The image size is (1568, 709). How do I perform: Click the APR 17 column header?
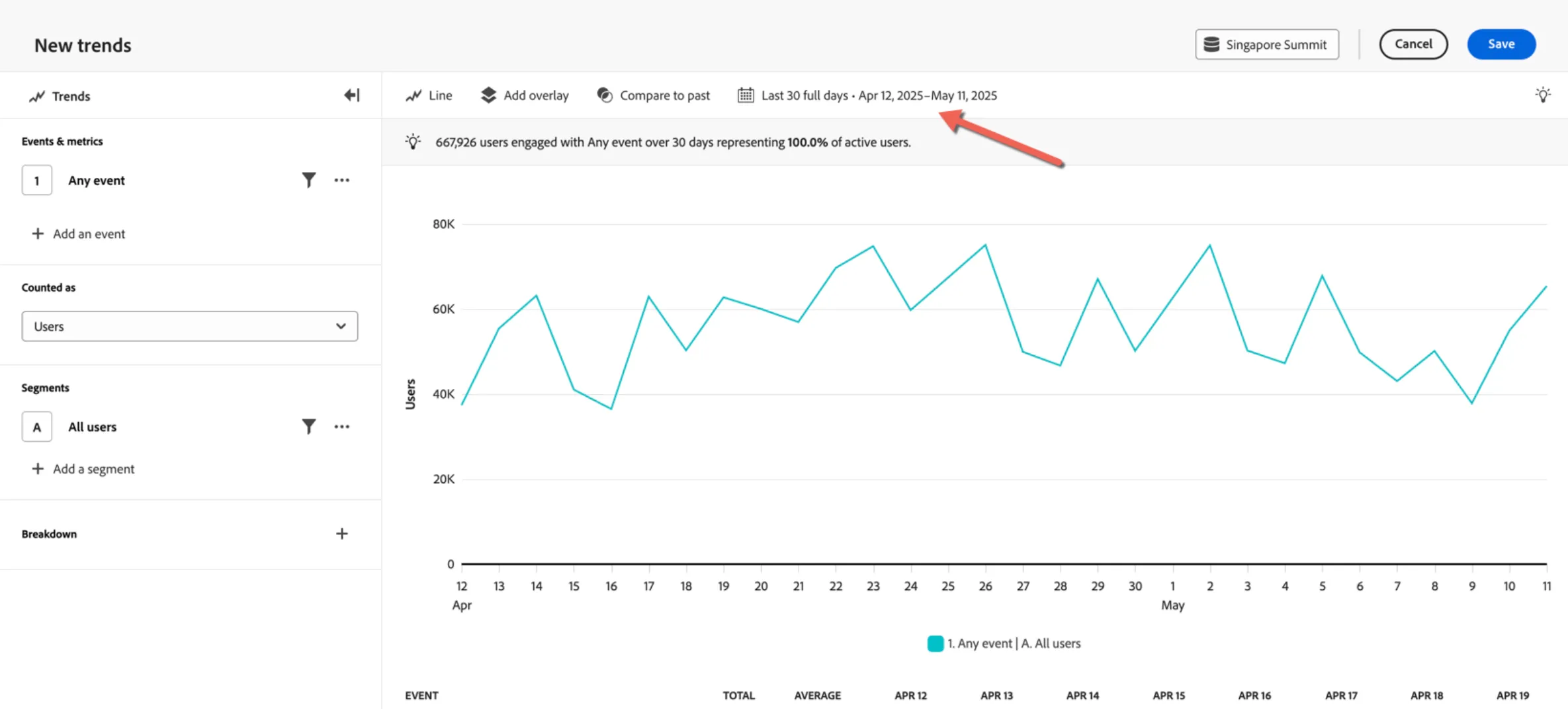pos(1341,695)
